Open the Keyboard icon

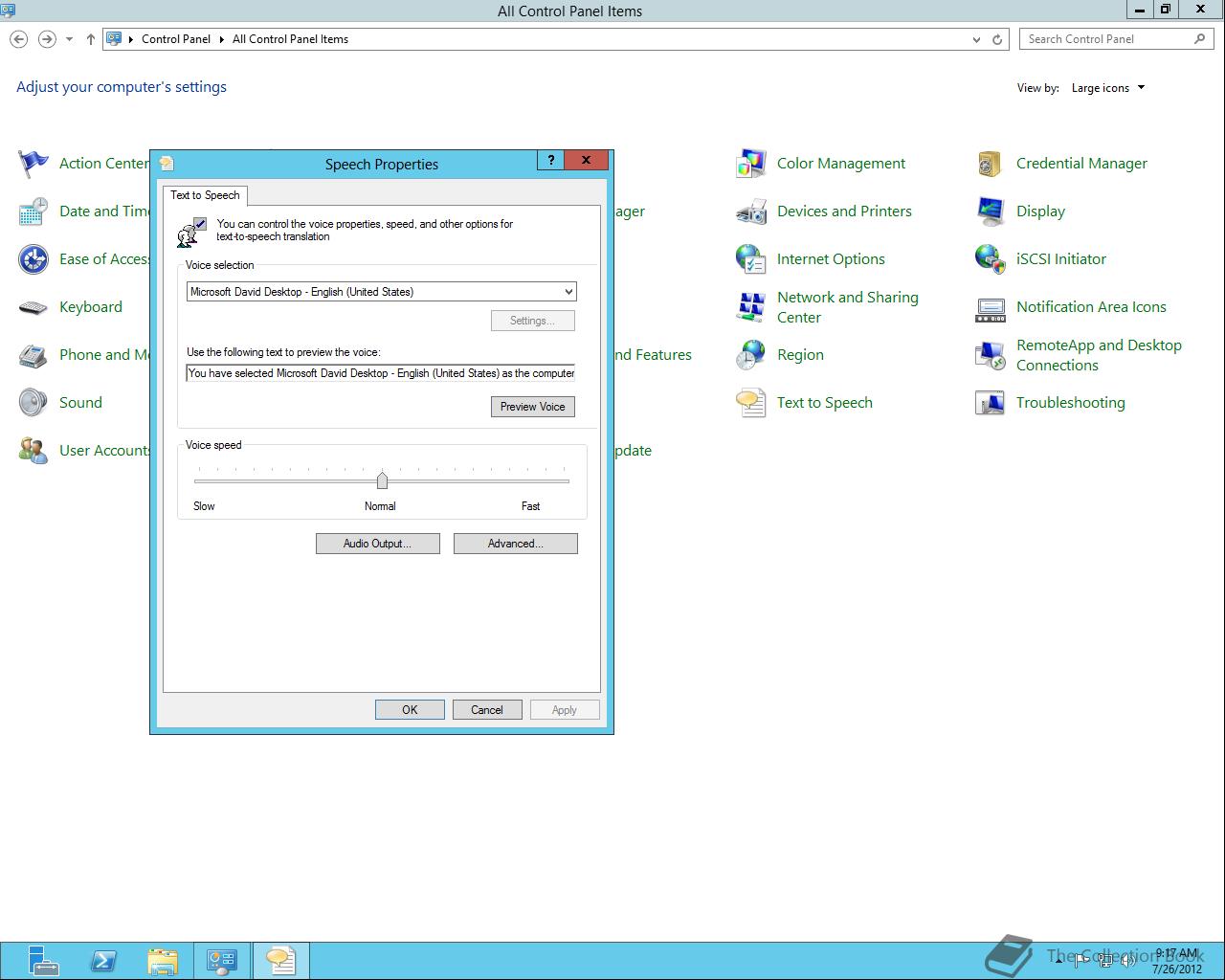click(33, 307)
